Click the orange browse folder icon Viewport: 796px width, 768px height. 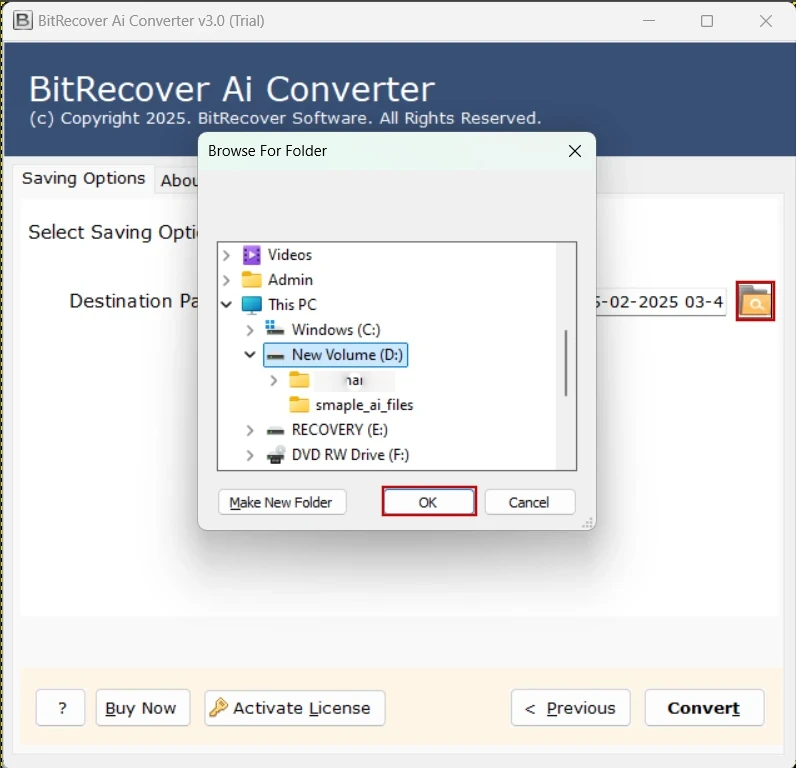tap(755, 301)
